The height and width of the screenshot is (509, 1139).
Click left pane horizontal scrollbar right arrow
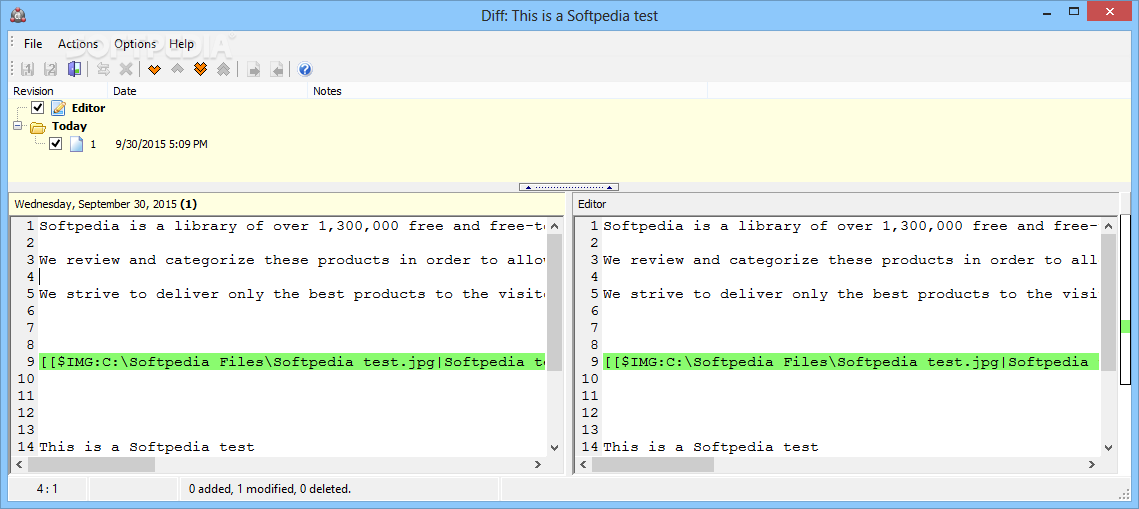tap(538, 464)
